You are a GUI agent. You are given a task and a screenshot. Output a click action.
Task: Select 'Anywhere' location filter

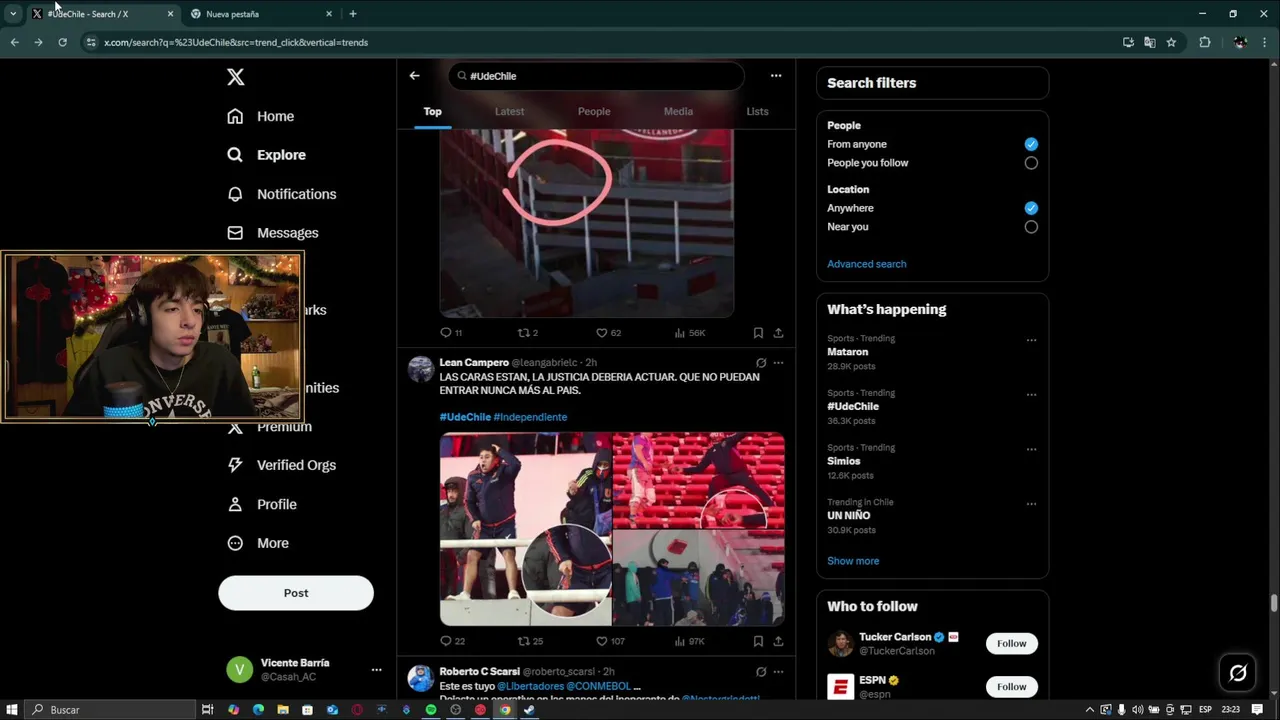click(1031, 208)
